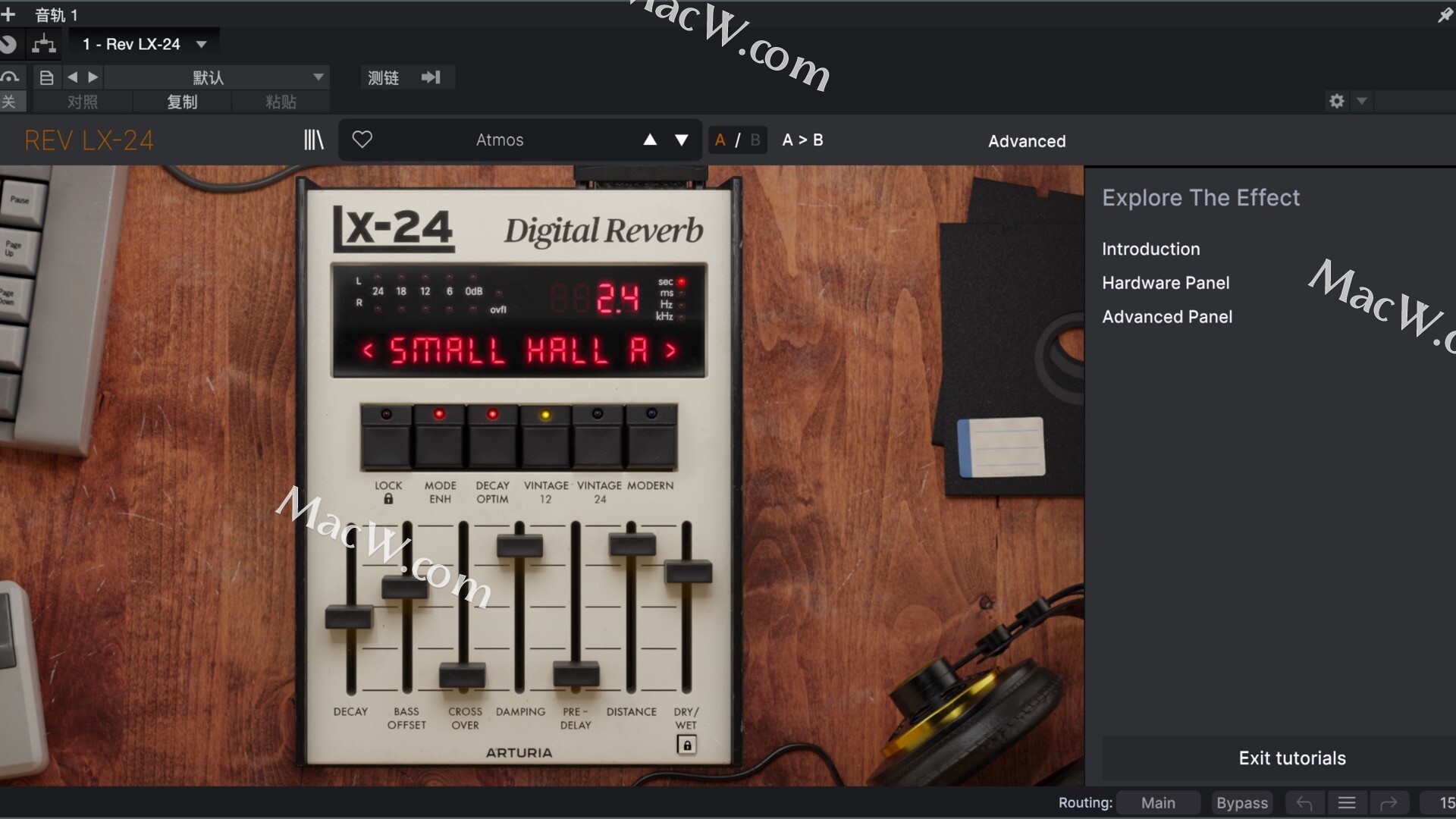Click the DAMPING slider handle

tap(519, 546)
